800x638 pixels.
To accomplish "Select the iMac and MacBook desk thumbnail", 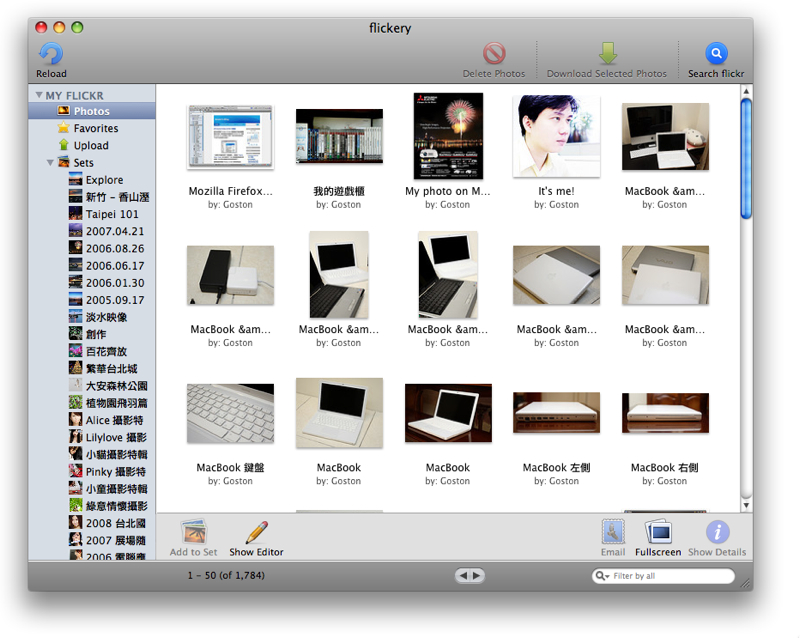I will [665, 136].
